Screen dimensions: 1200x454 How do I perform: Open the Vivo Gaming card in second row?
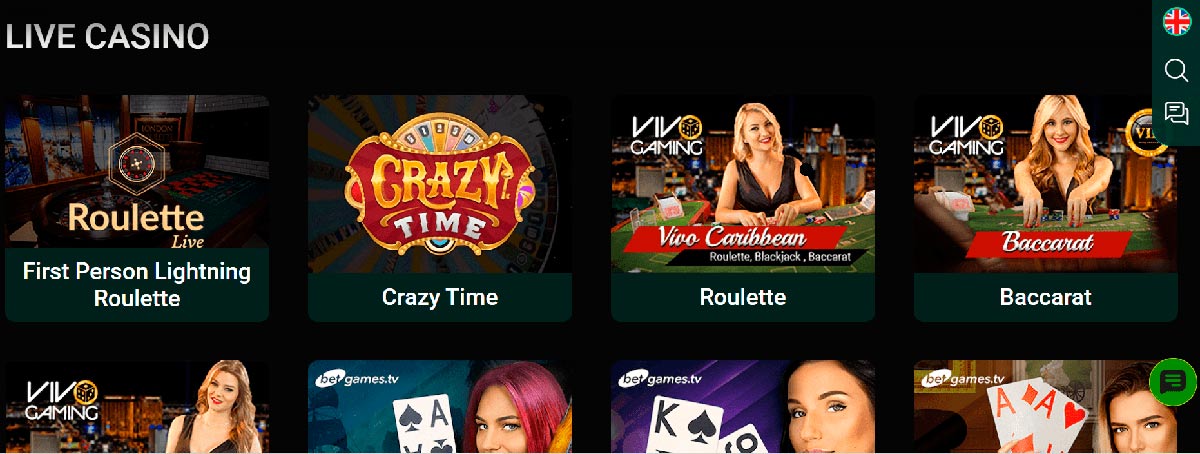pos(137,407)
